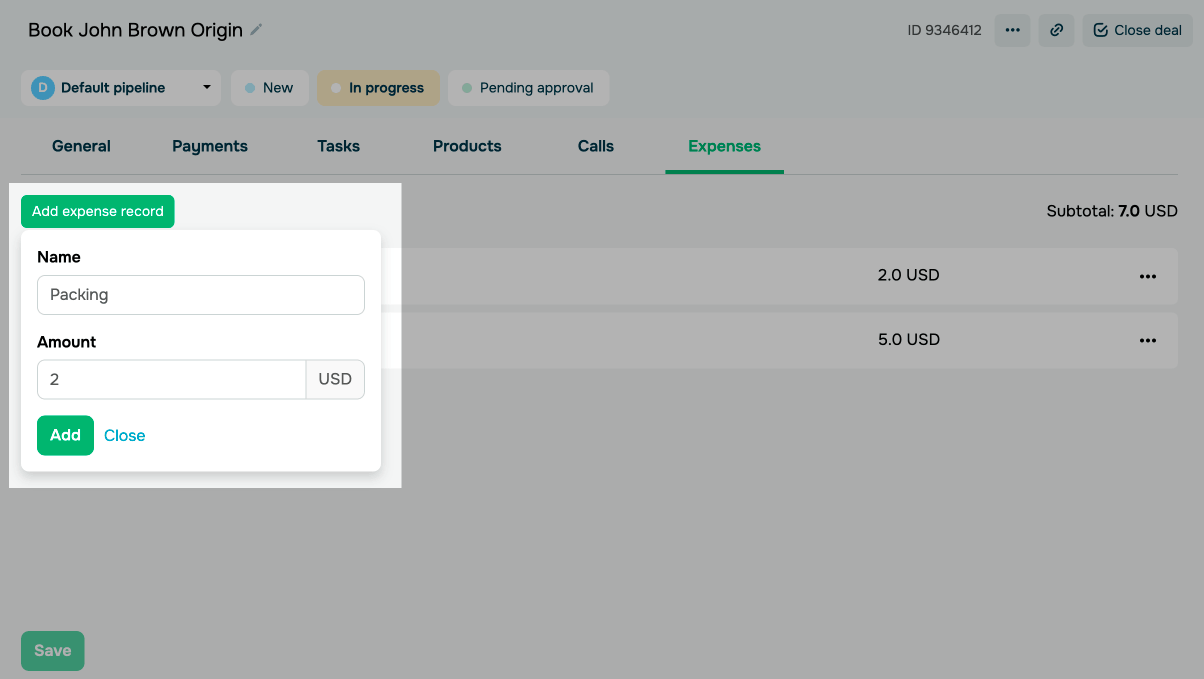Click into the Amount input field
The image size is (1204, 679).
(x=171, y=380)
